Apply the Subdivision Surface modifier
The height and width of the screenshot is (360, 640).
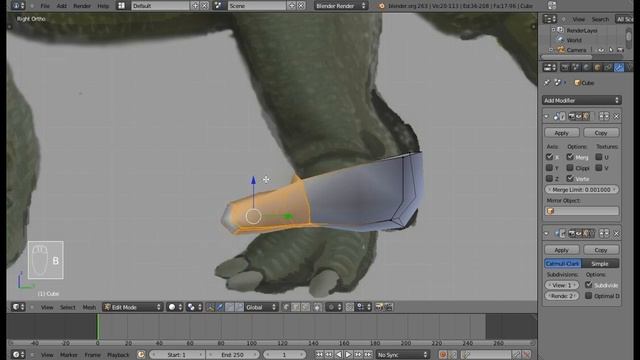coord(562,250)
